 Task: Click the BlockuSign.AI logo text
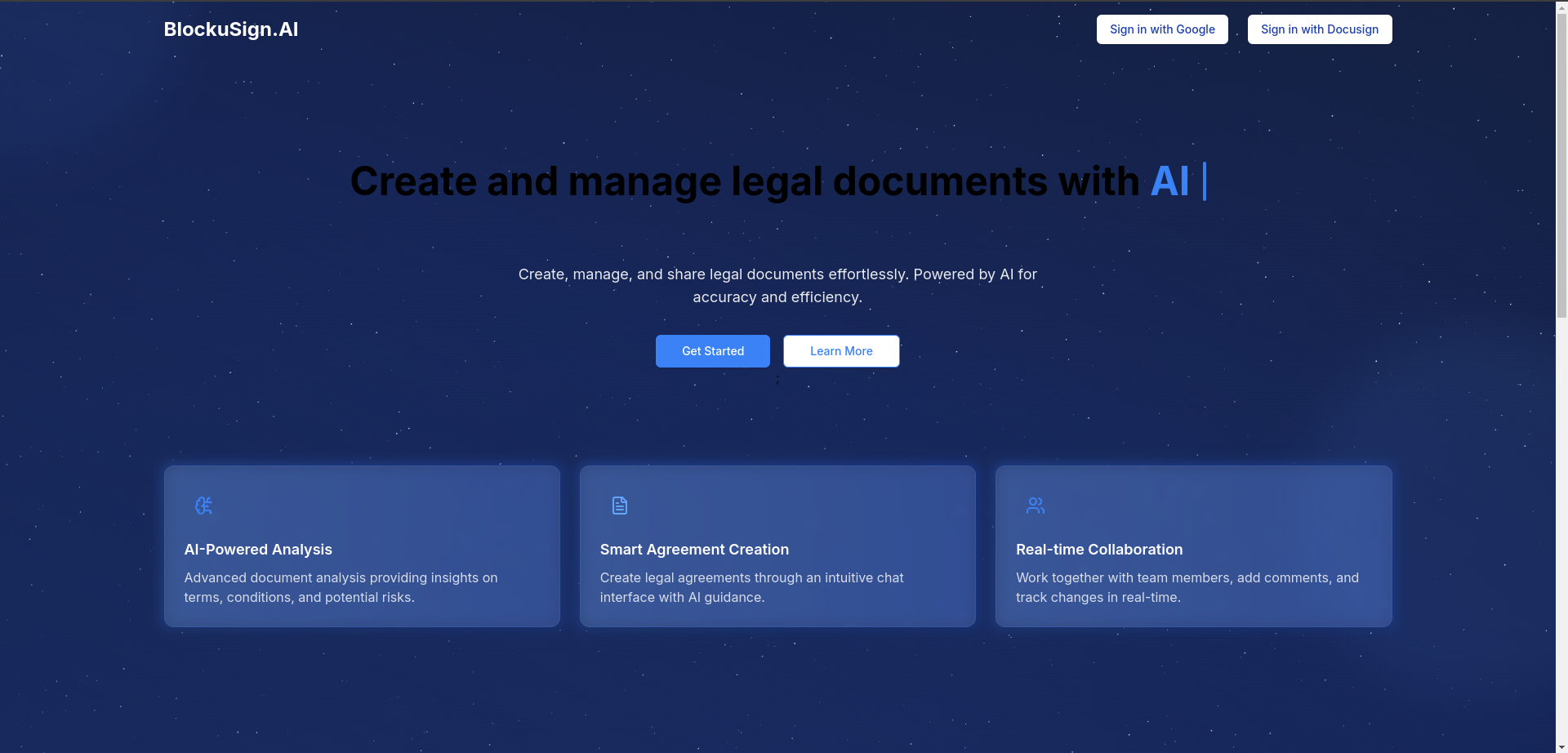tap(231, 29)
